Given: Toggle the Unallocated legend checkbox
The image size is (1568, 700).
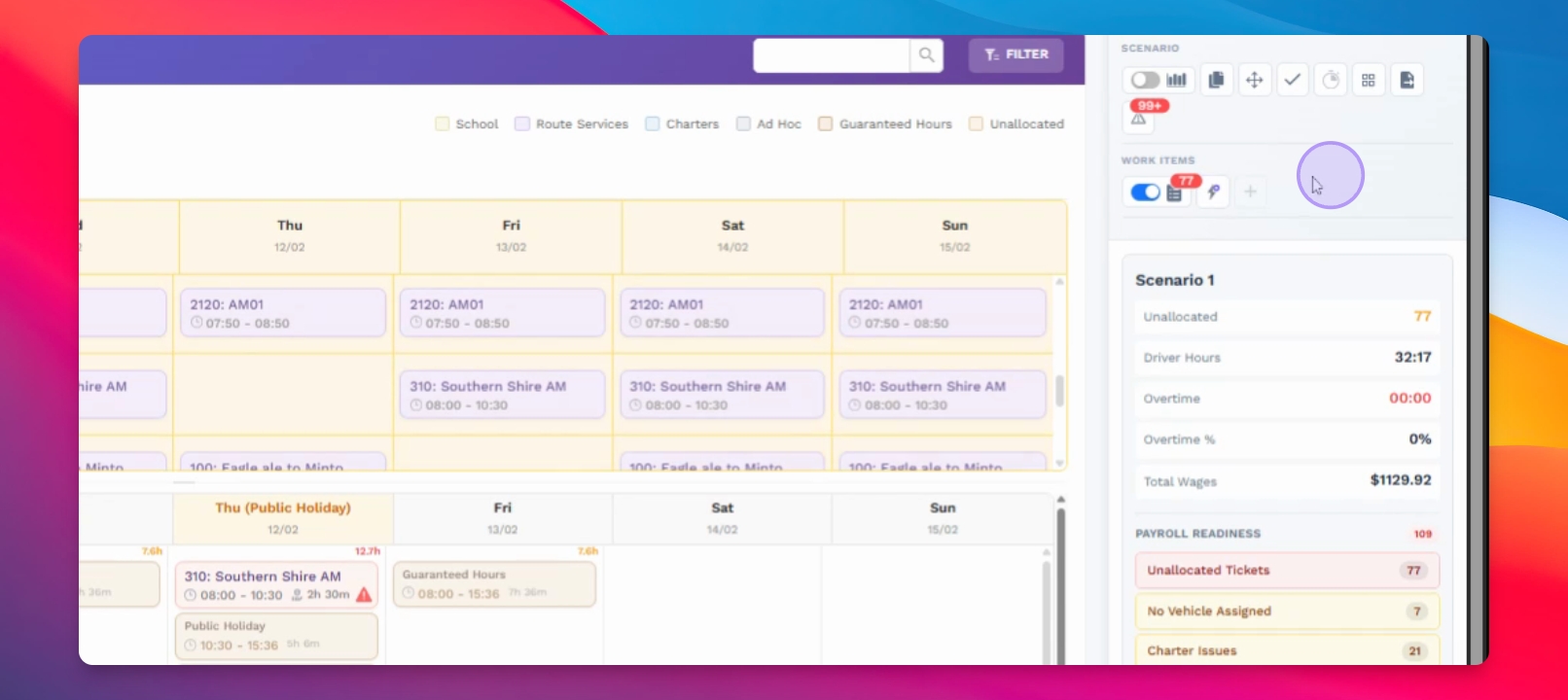Looking at the screenshot, I should click(976, 123).
